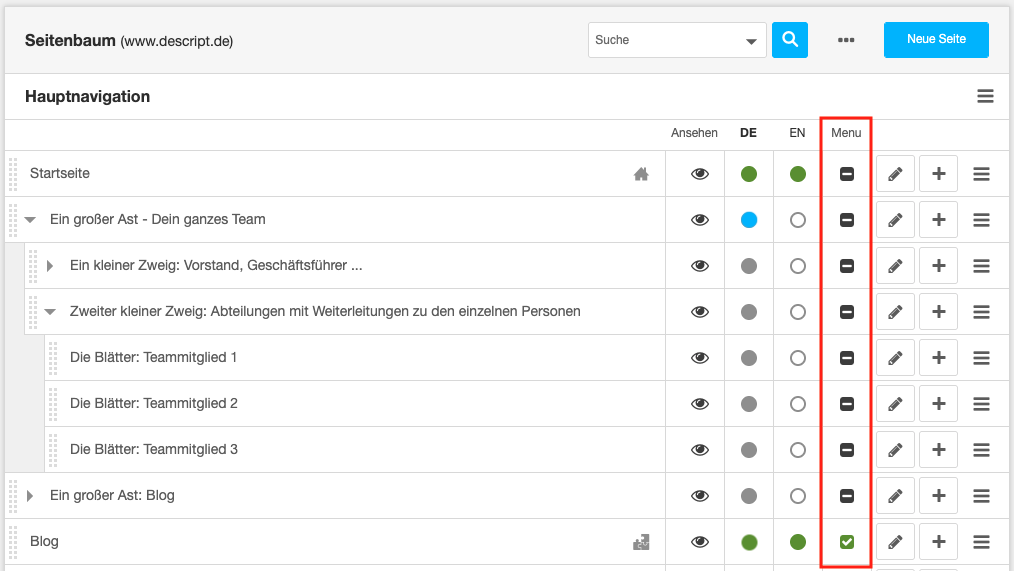Add page under 'Dein ganzes Team' row
Viewport: 1014px width, 571px height.
pyautogui.click(x=938, y=220)
